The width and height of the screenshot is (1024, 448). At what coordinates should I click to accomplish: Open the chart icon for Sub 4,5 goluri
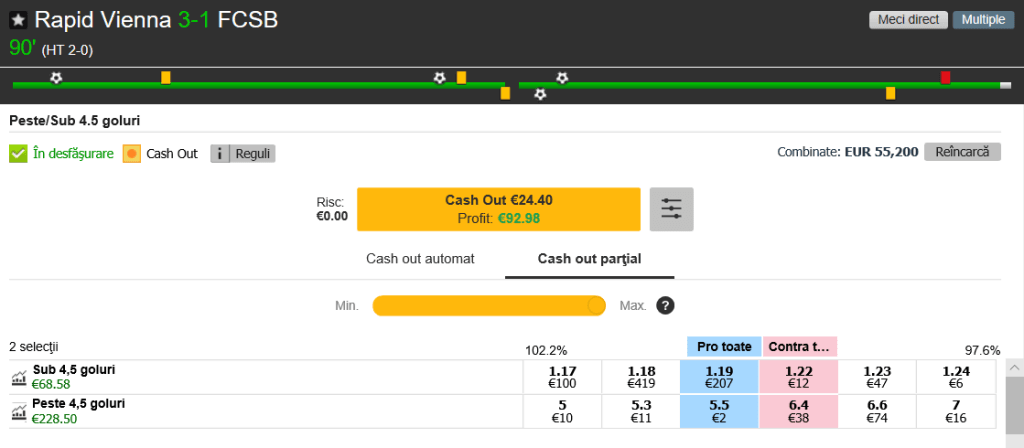19,377
